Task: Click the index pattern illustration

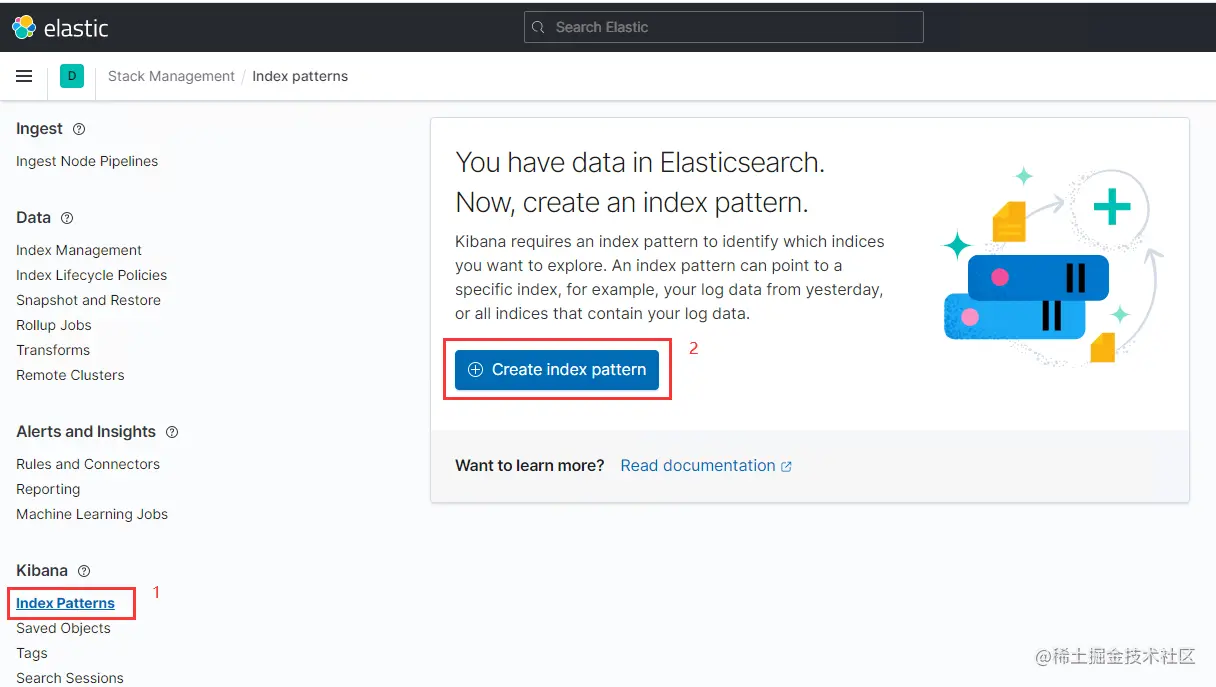Action: point(1054,267)
